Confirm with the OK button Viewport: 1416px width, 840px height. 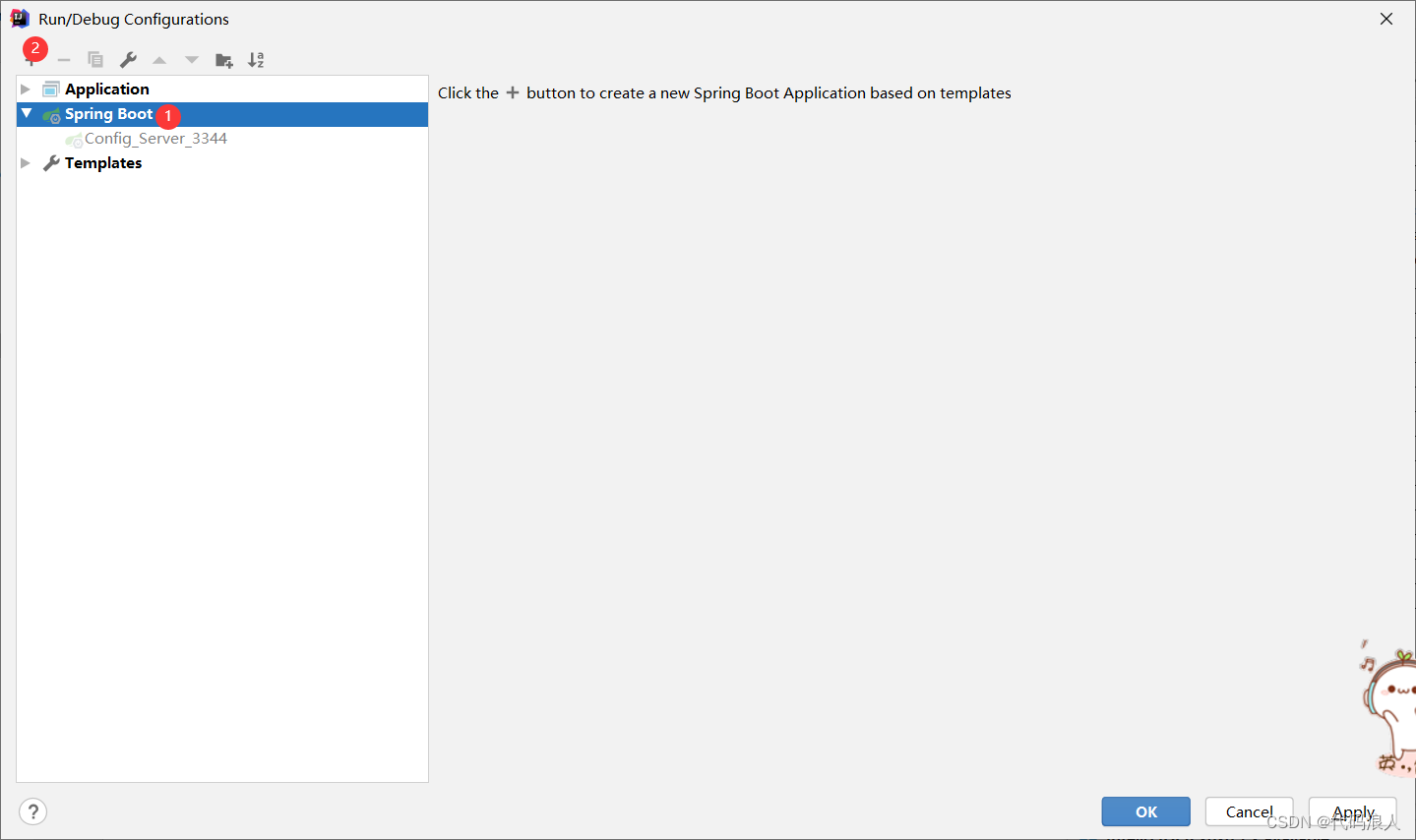1146,811
